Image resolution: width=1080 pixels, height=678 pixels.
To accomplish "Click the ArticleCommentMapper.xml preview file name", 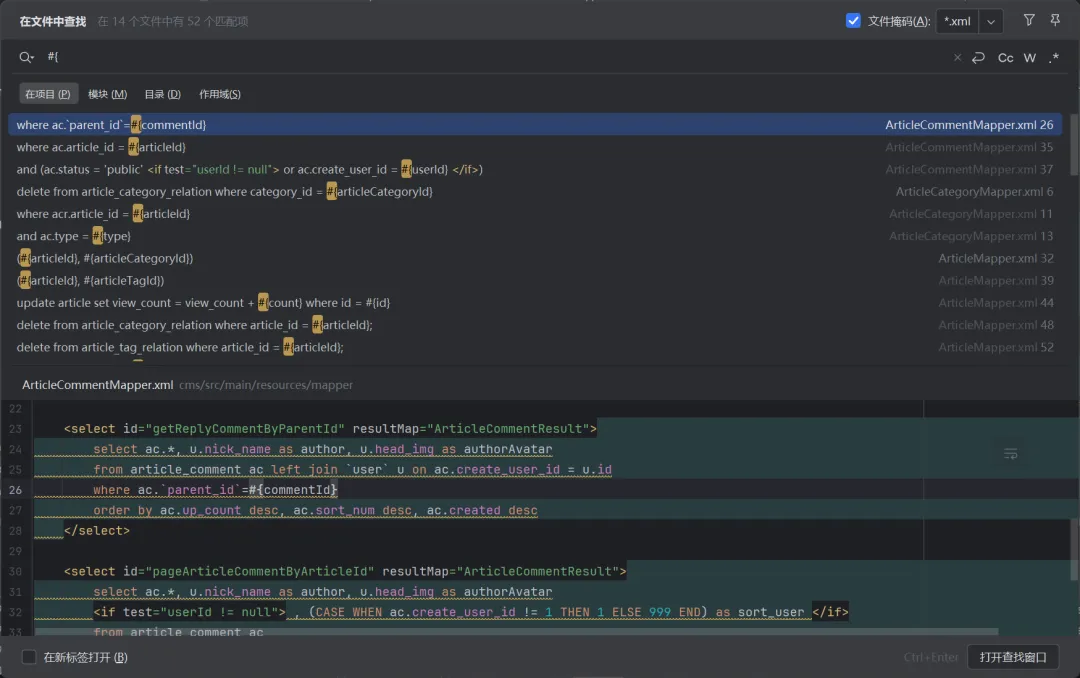I will (97, 384).
